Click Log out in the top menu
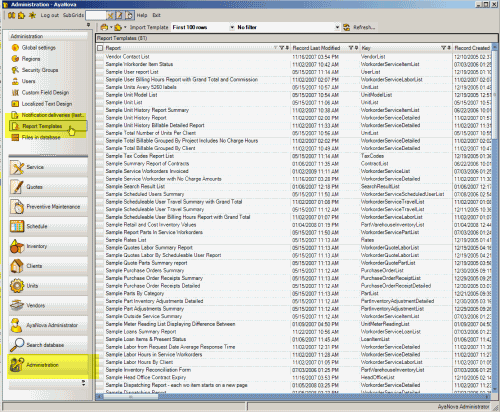Viewport: 500px width, 412px height. 50,15
